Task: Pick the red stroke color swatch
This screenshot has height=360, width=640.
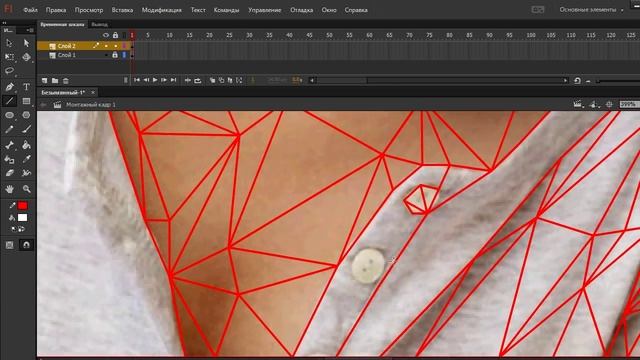Action: coord(22,206)
